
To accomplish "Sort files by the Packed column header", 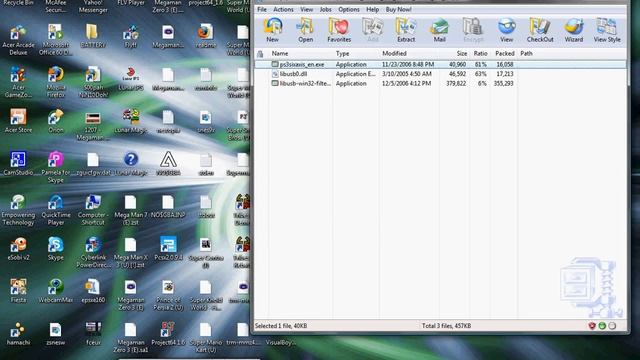I will tap(504, 53).
